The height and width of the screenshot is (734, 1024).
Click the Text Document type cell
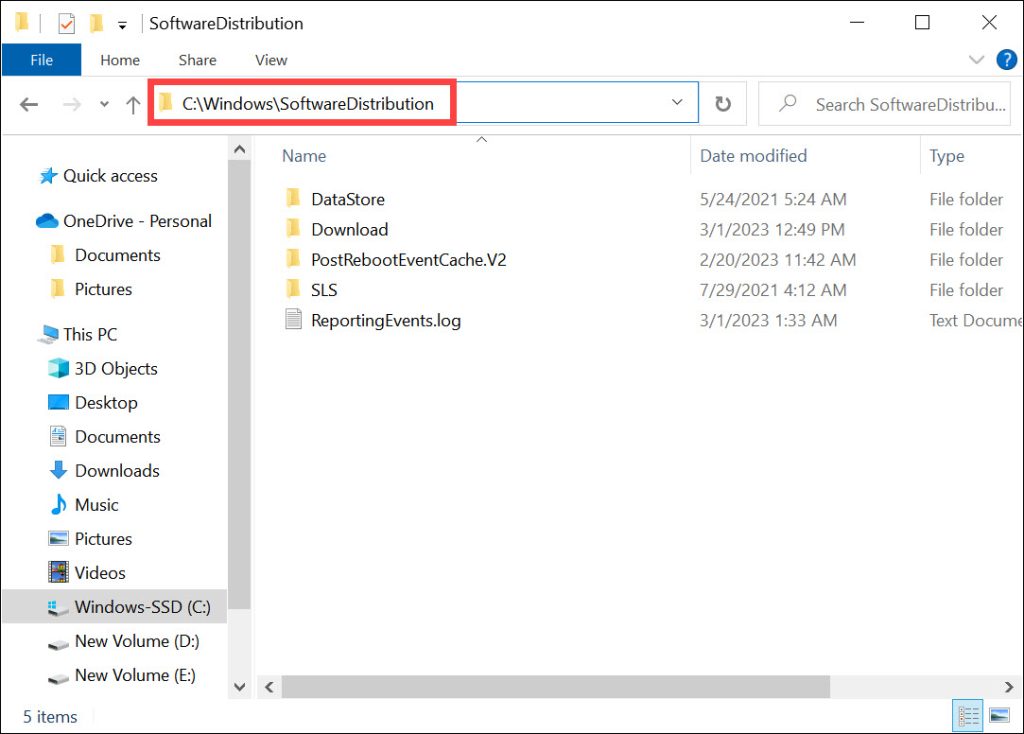[975, 321]
